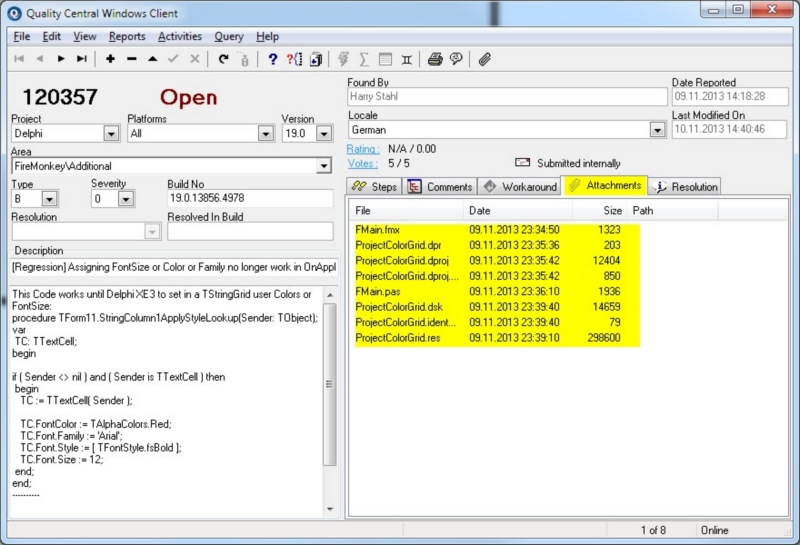Click the grid list view icon
Screen dimensions: 800x545
tap(385, 59)
